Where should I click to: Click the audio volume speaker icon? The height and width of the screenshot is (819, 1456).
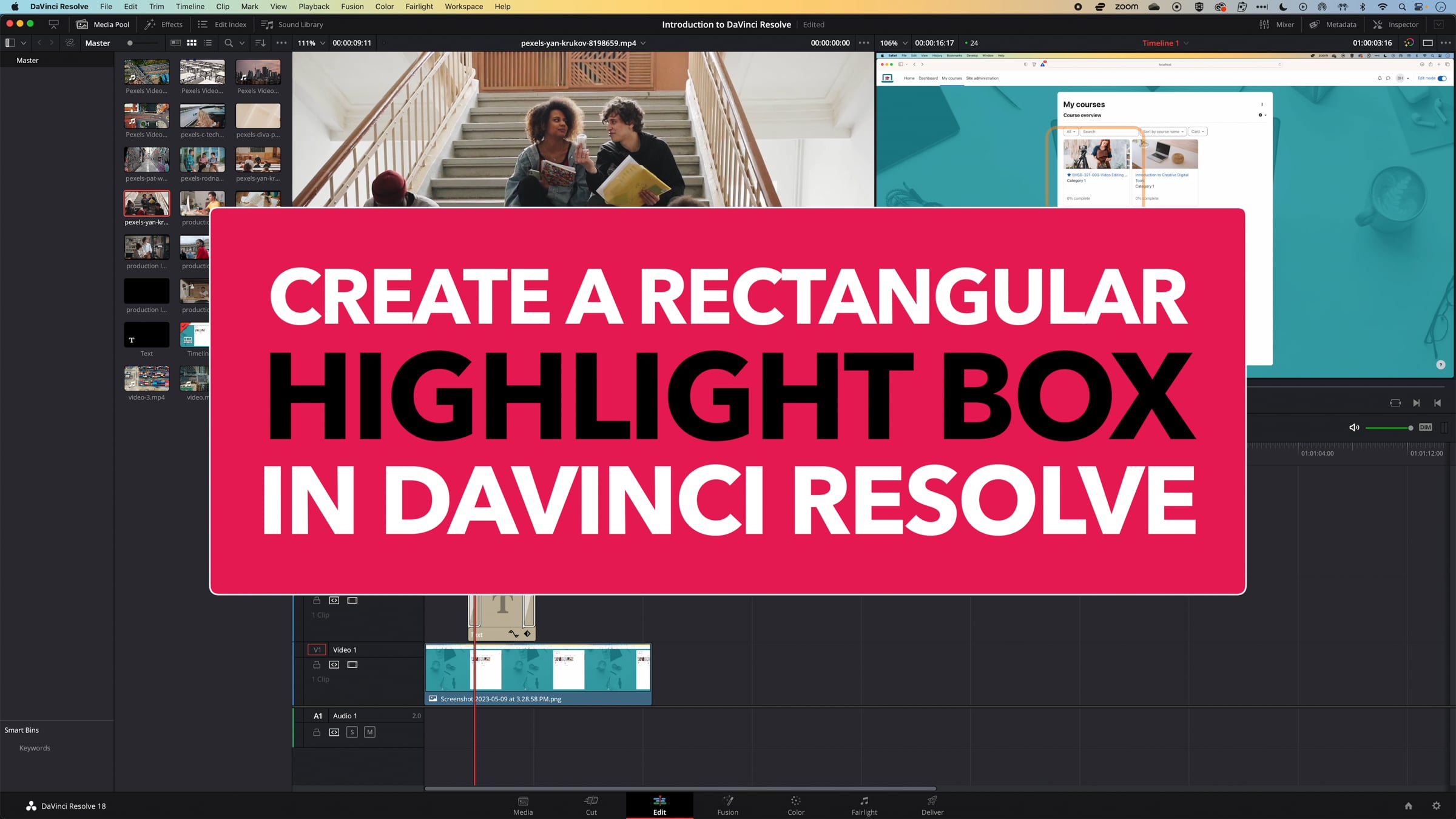[1353, 428]
